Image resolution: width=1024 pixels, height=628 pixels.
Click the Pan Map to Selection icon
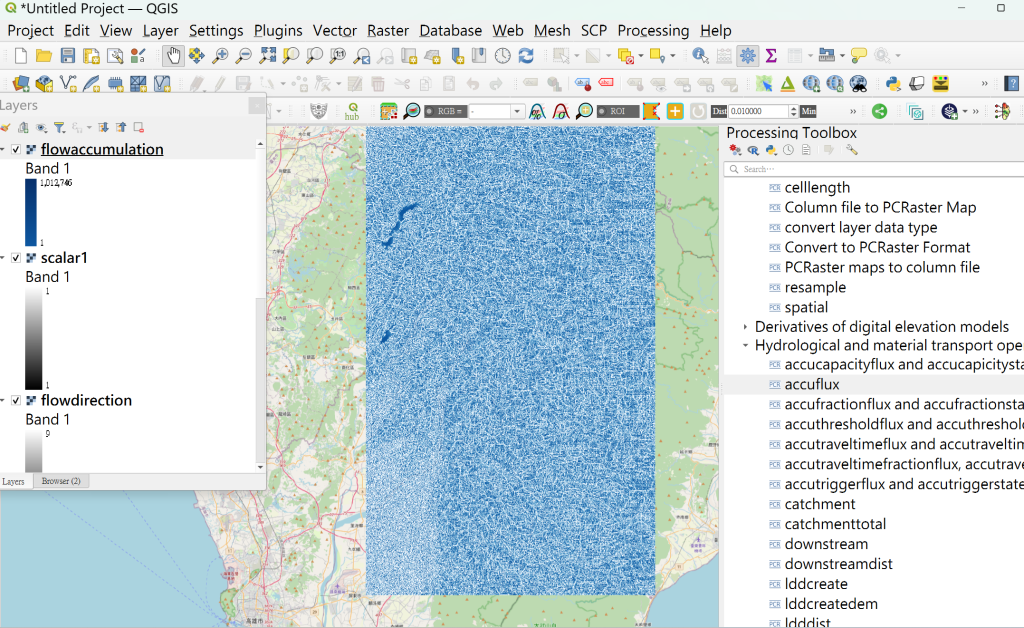[x=197, y=55]
